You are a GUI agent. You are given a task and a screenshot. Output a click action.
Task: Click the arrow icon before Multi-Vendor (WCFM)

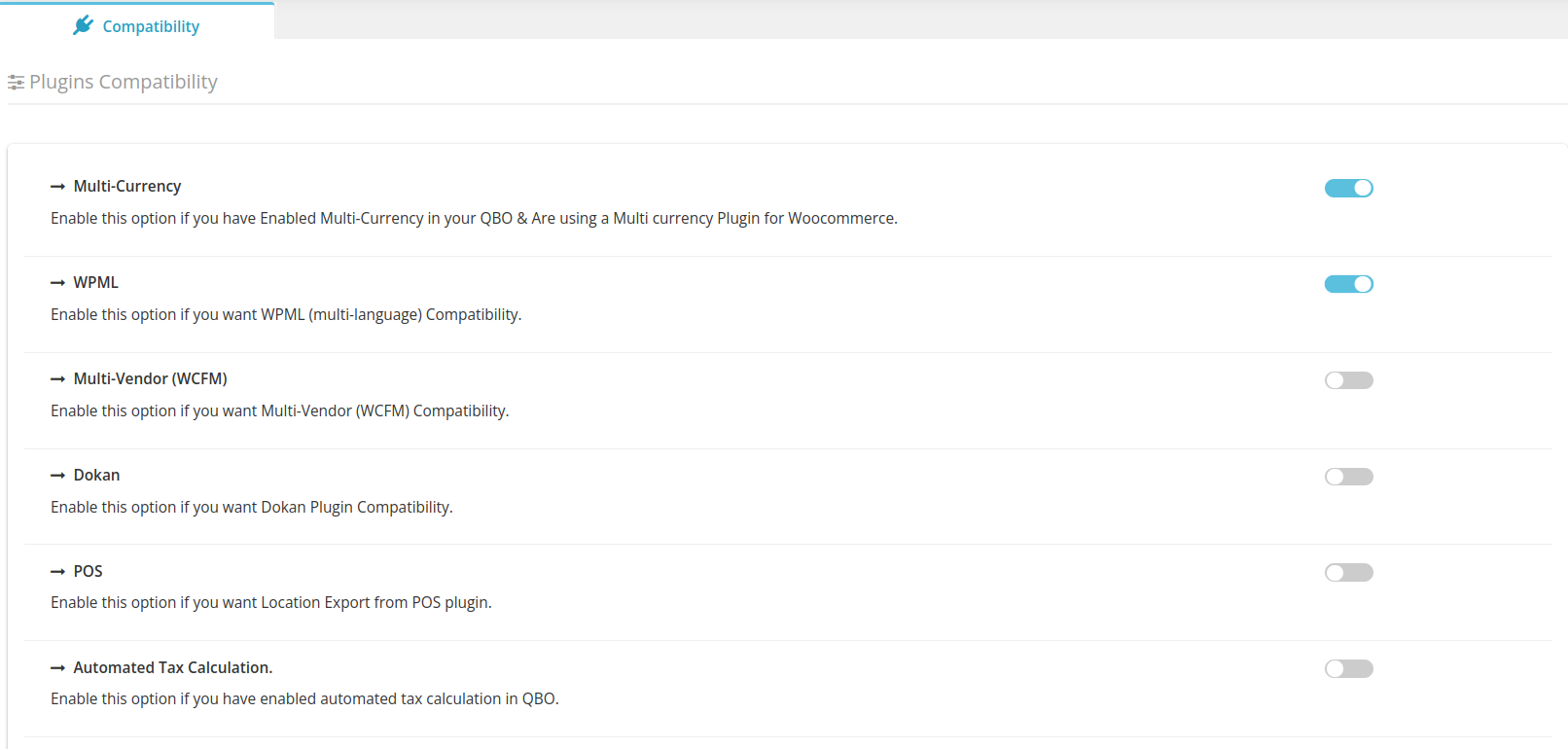[x=57, y=379]
